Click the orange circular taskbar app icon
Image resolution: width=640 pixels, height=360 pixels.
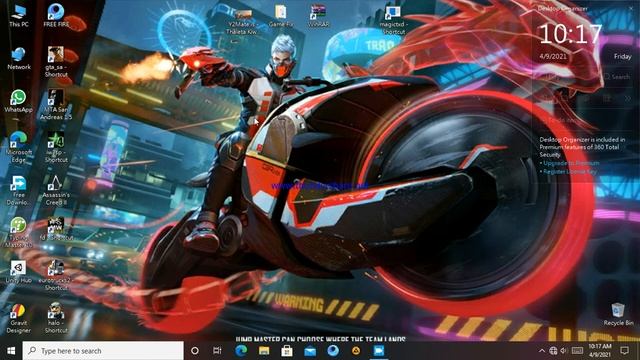(x=356, y=351)
